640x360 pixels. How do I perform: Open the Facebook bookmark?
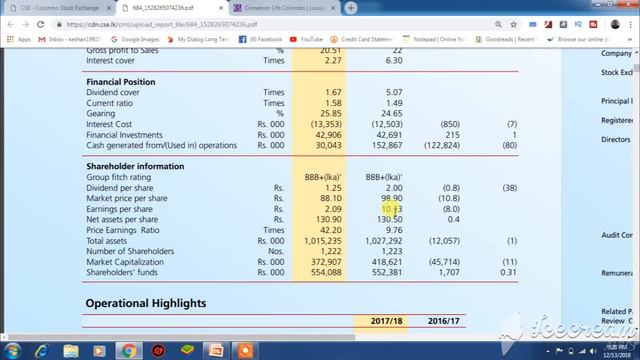tap(260, 39)
